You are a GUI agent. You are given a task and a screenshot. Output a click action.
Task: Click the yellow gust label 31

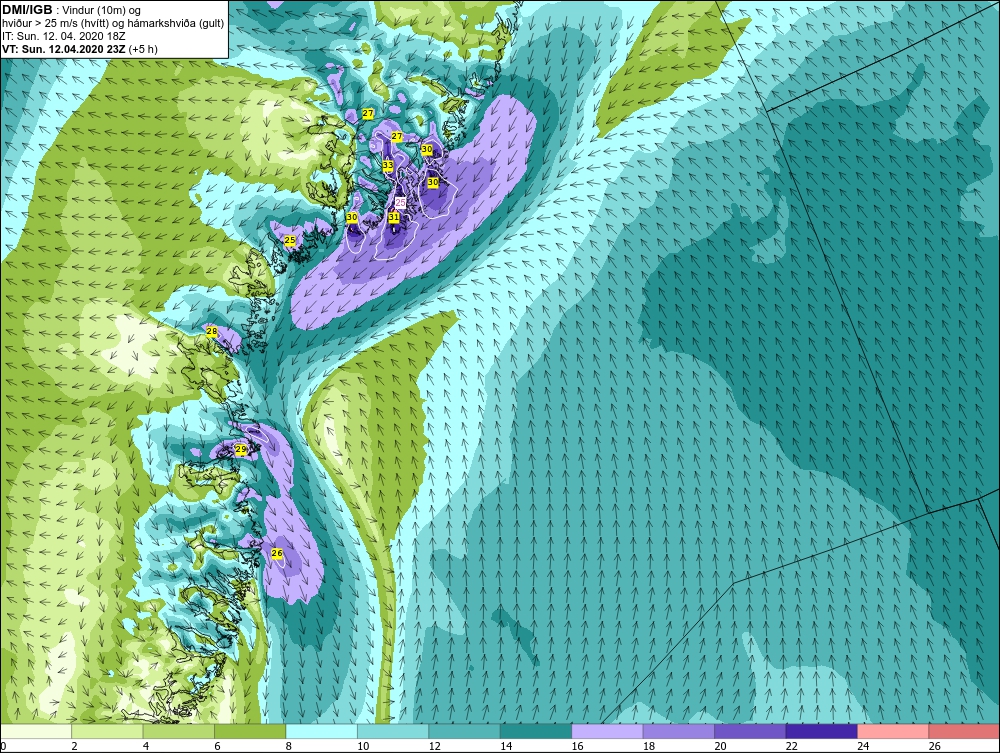[394, 217]
